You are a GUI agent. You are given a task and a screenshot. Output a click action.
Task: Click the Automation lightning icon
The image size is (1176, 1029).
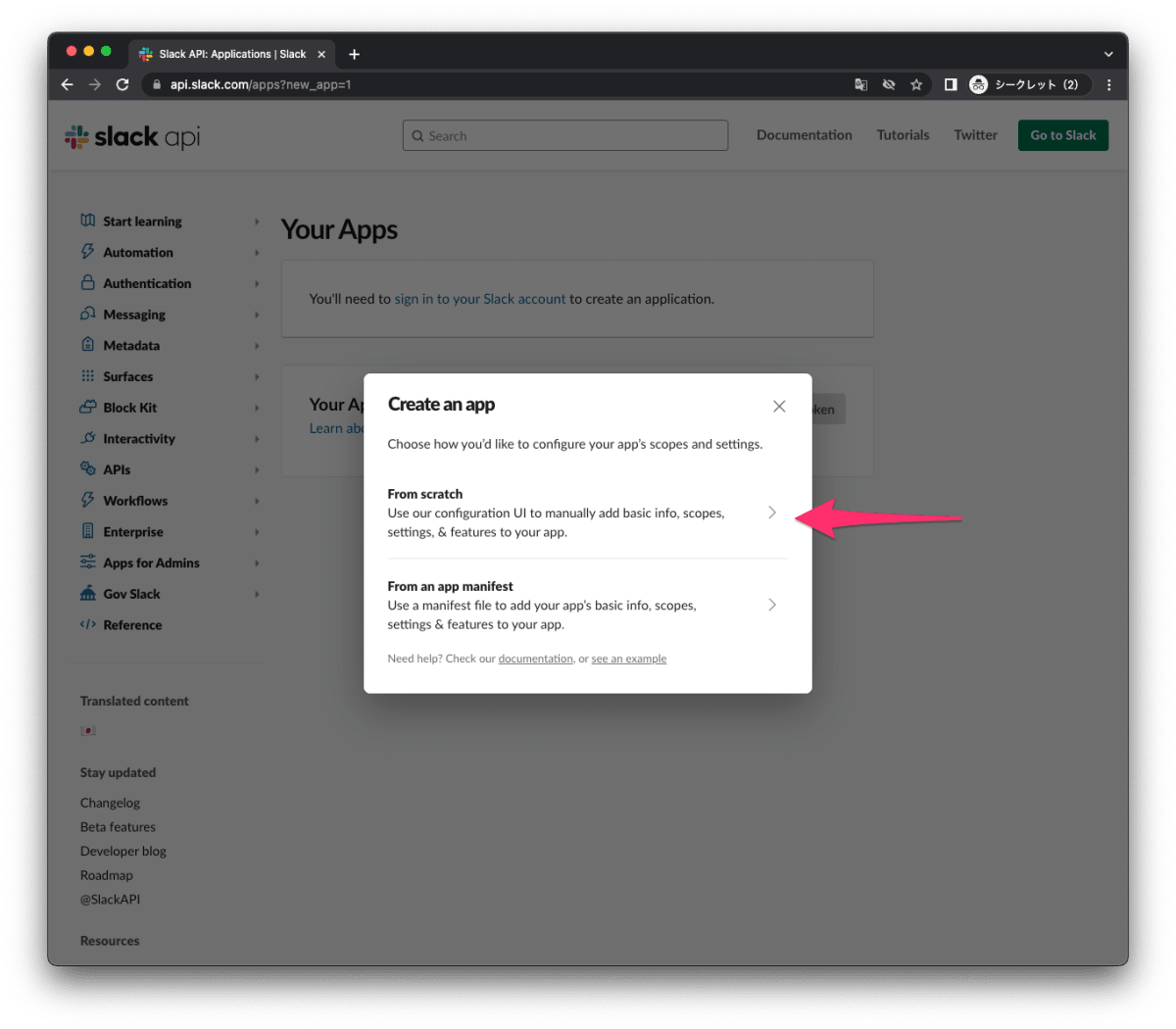click(x=88, y=252)
